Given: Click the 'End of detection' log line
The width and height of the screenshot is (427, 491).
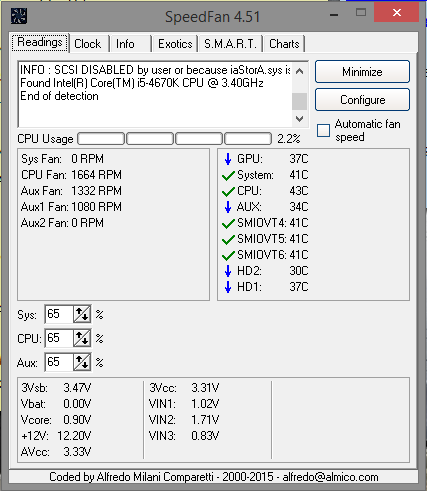Looking at the screenshot, I should 59,96.
